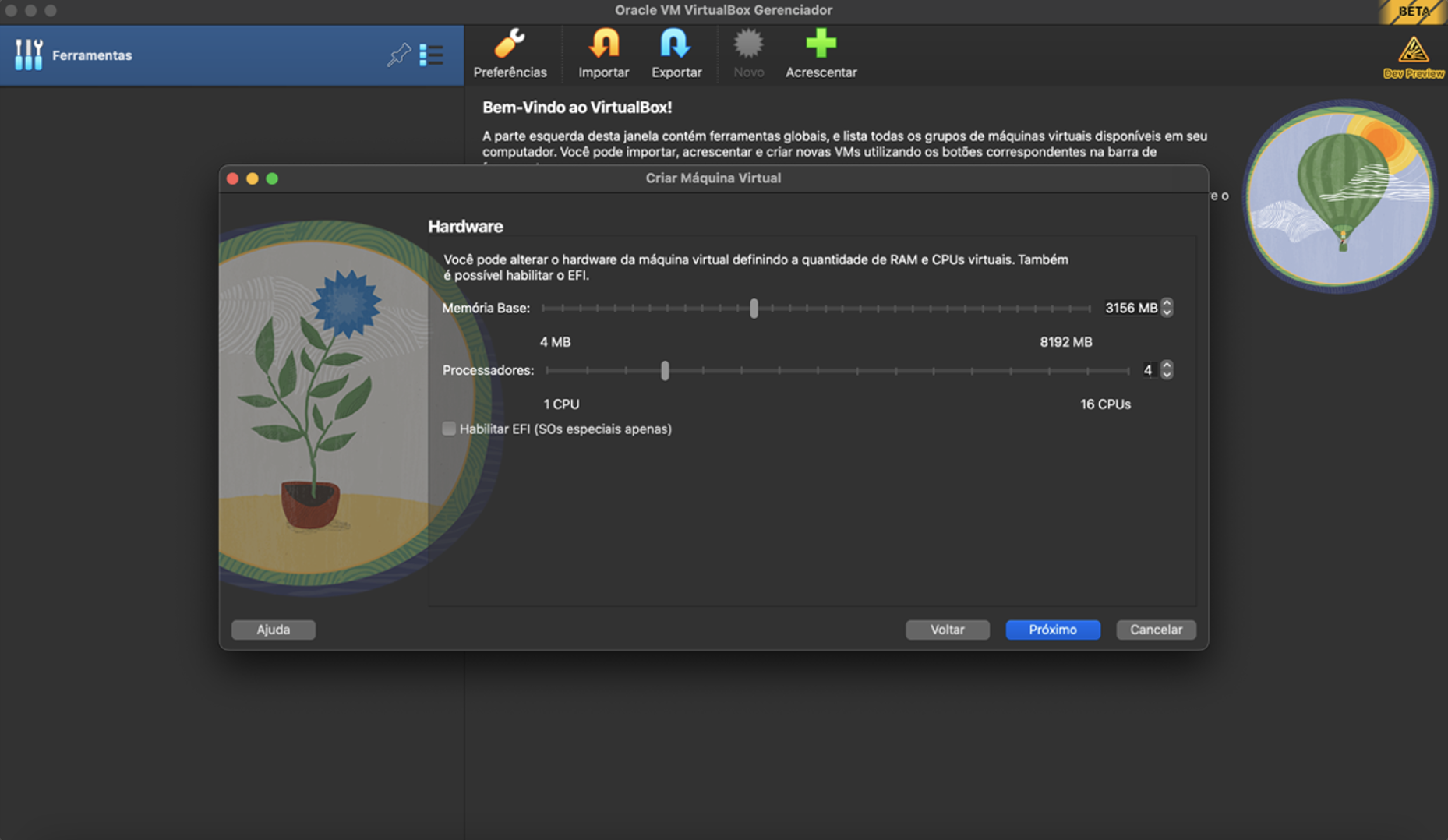The height and width of the screenshot is (840, 1448).
Task: Adjust the Processadores slider handle
Action: [x=665, y=371]
